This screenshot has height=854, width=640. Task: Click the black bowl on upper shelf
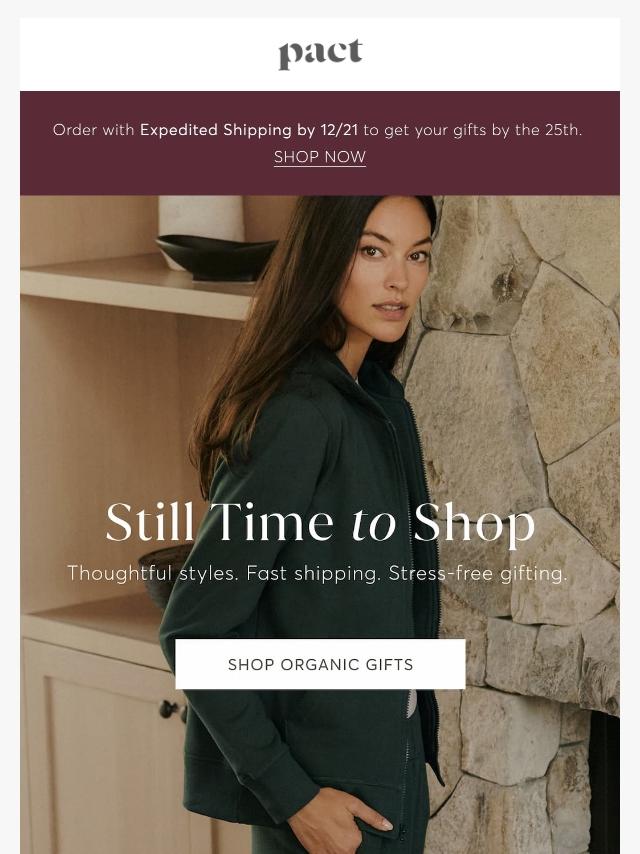coord(216,256)
